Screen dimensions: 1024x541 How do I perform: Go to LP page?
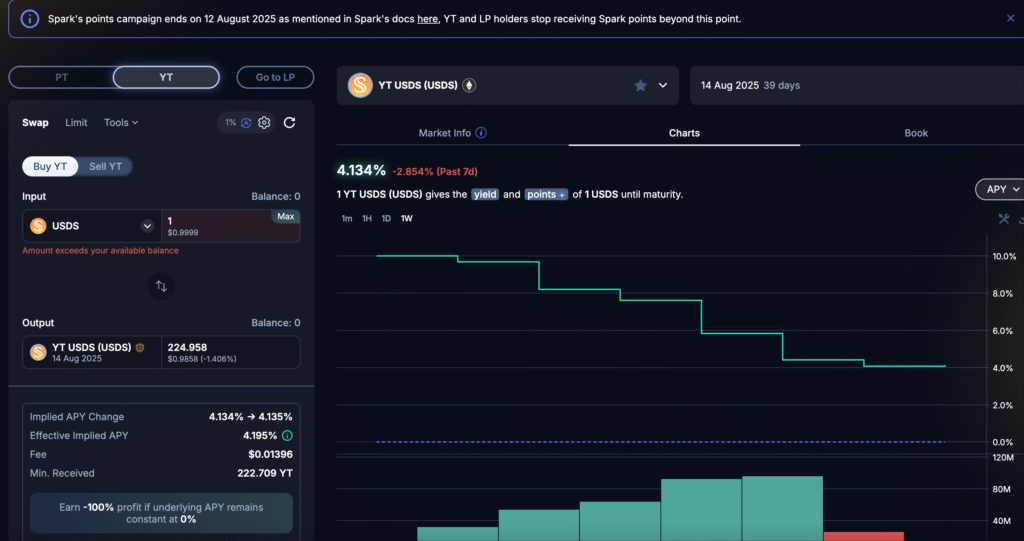click(275, 77)
